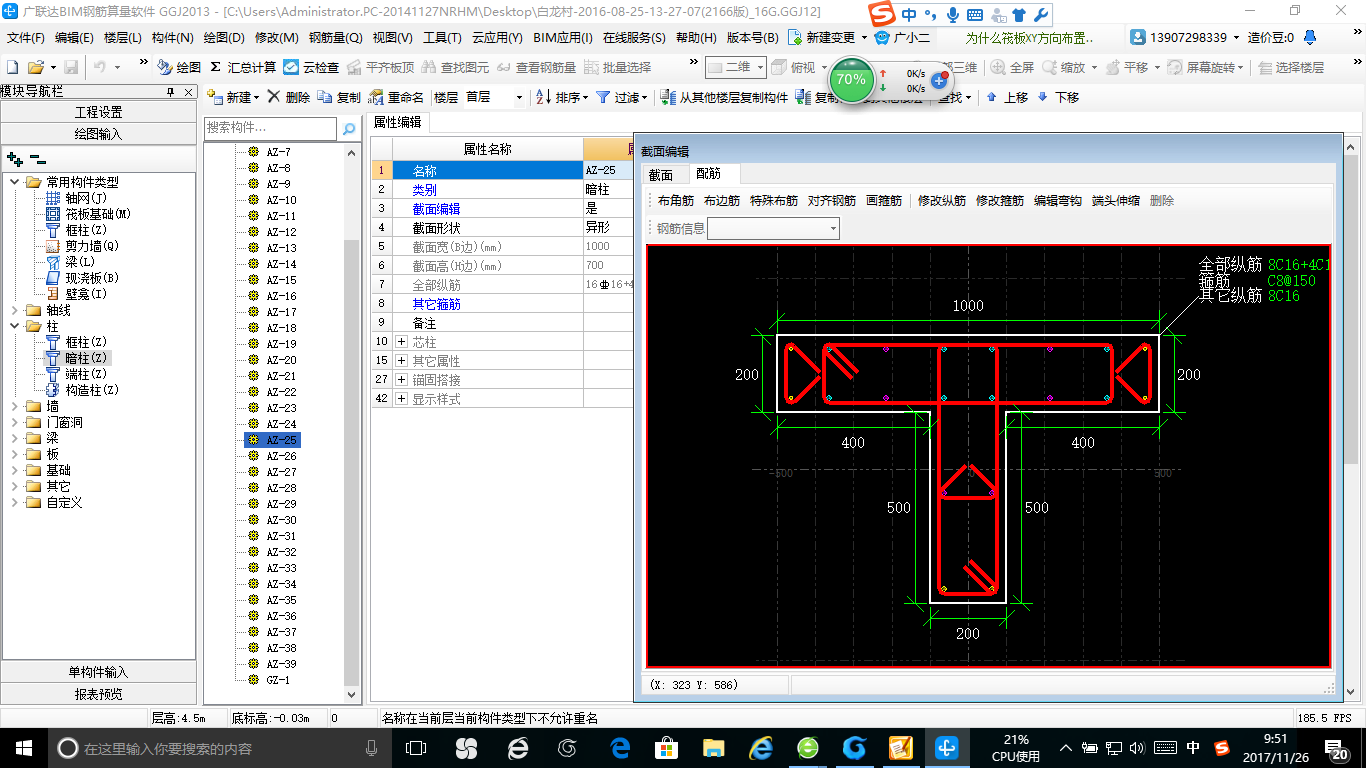The image size is (1366, 768).
Task: Switch to the 截面 tab
Action: 661,175
